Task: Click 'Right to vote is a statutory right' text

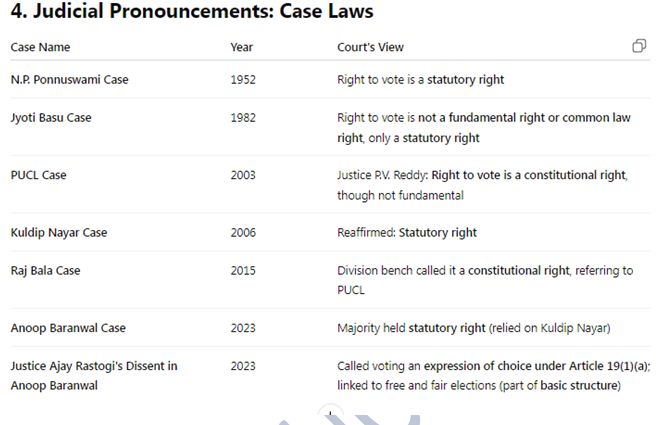Action: (420, 80)
